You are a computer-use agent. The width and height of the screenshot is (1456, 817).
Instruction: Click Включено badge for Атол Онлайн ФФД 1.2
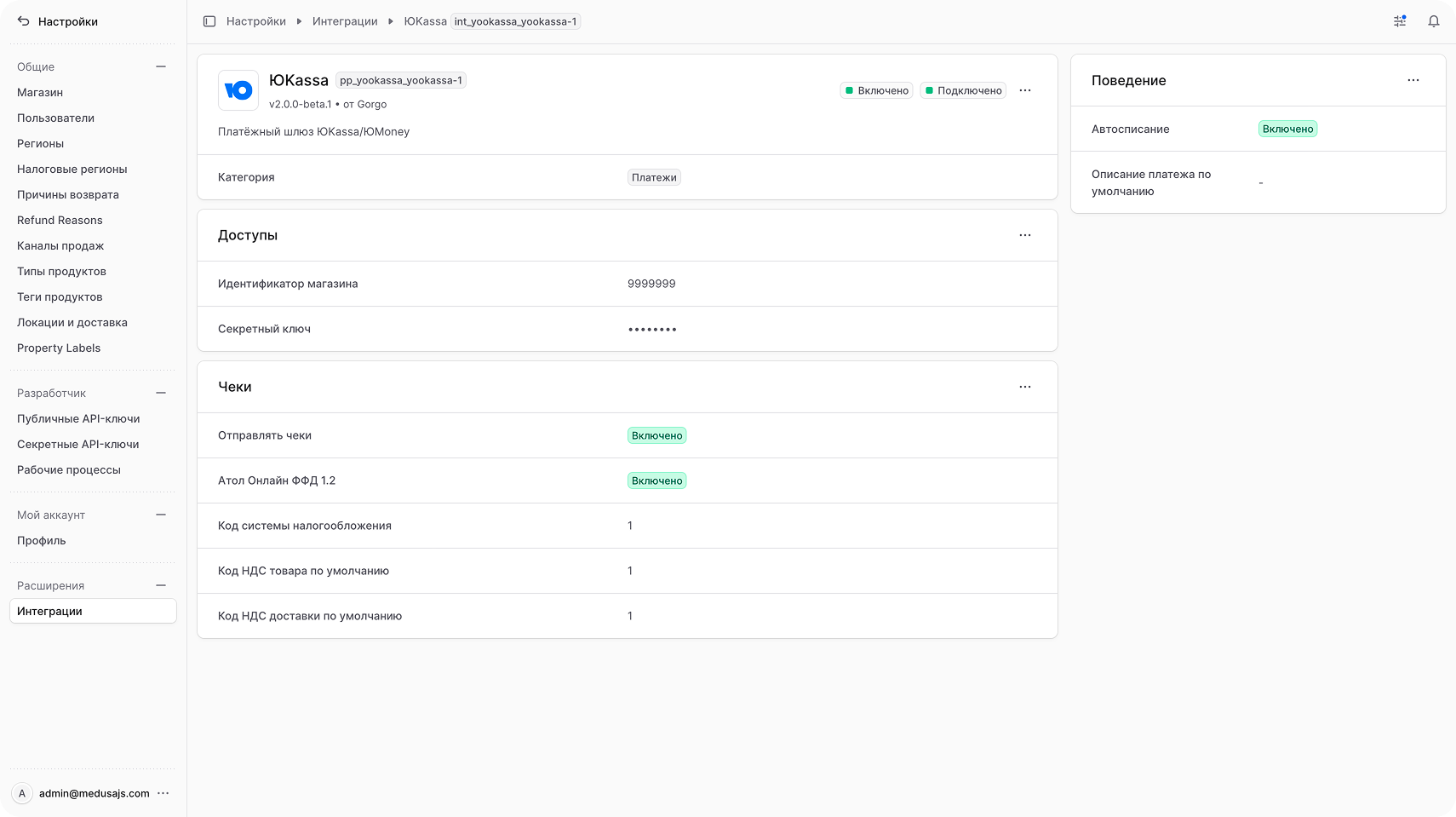[x=656, y=480]
